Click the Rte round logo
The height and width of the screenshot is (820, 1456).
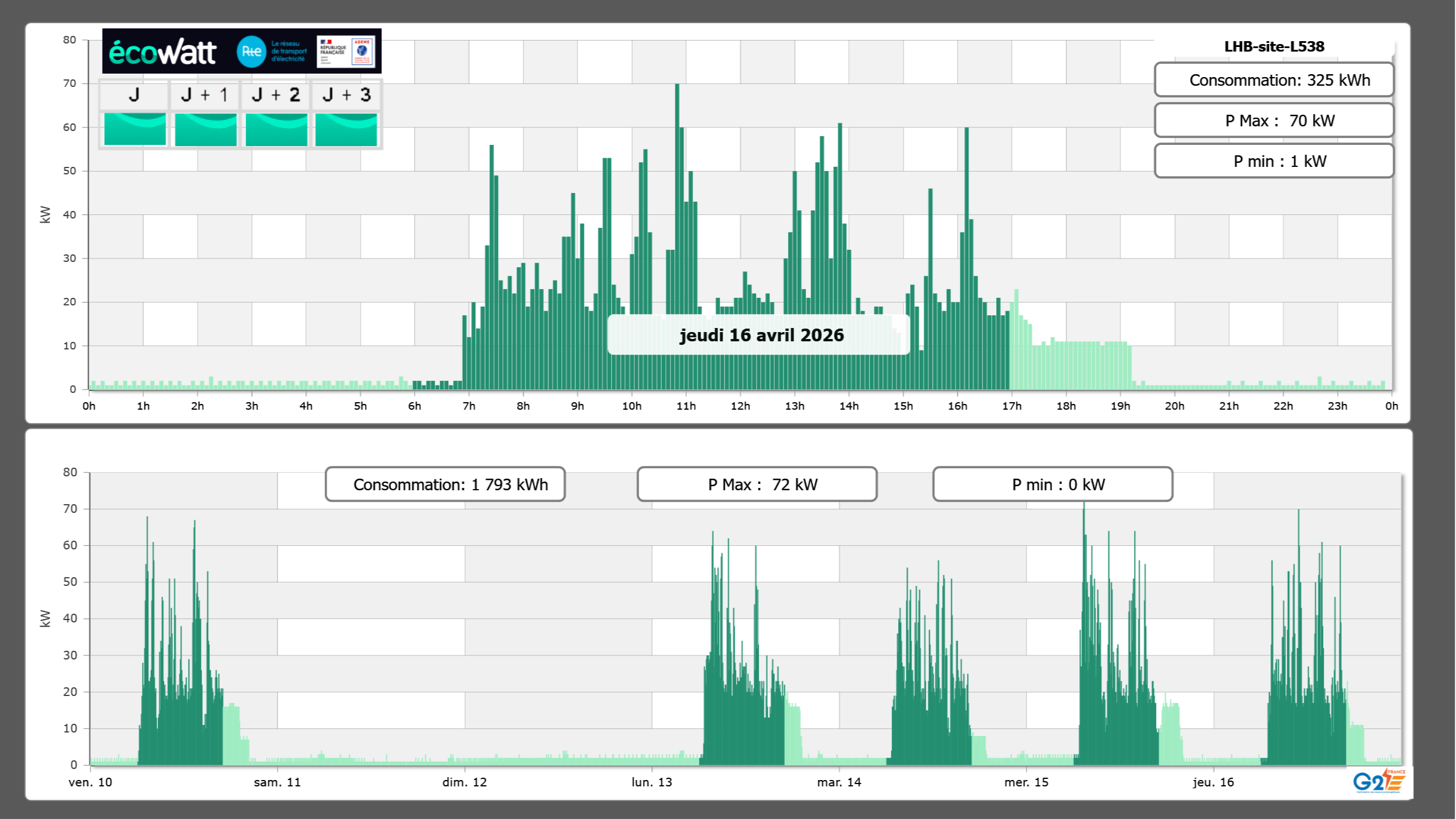251,52
